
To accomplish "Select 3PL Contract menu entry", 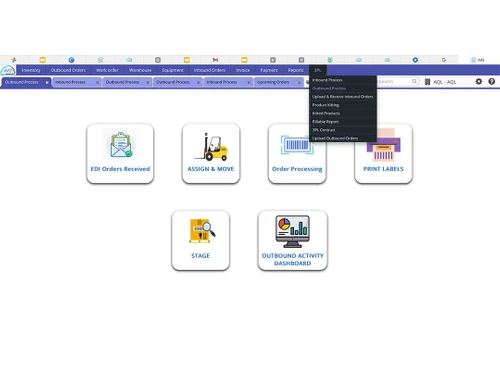I will click(343, 130).
